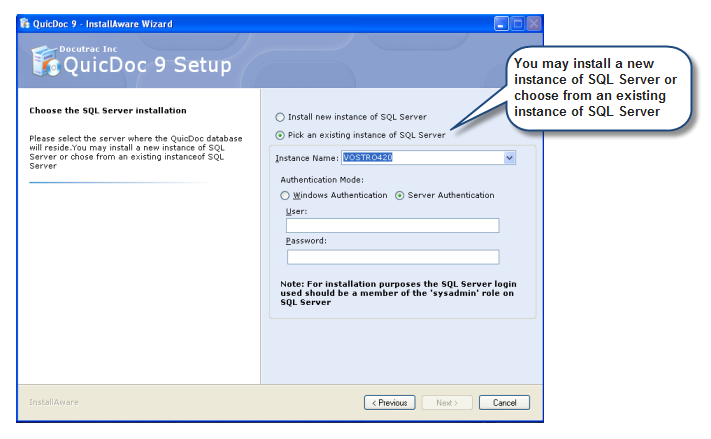This screenshot has width=711, height=439.
Task: Cancel the QuicDoc 9 setup
Action: tap(504, 403)
